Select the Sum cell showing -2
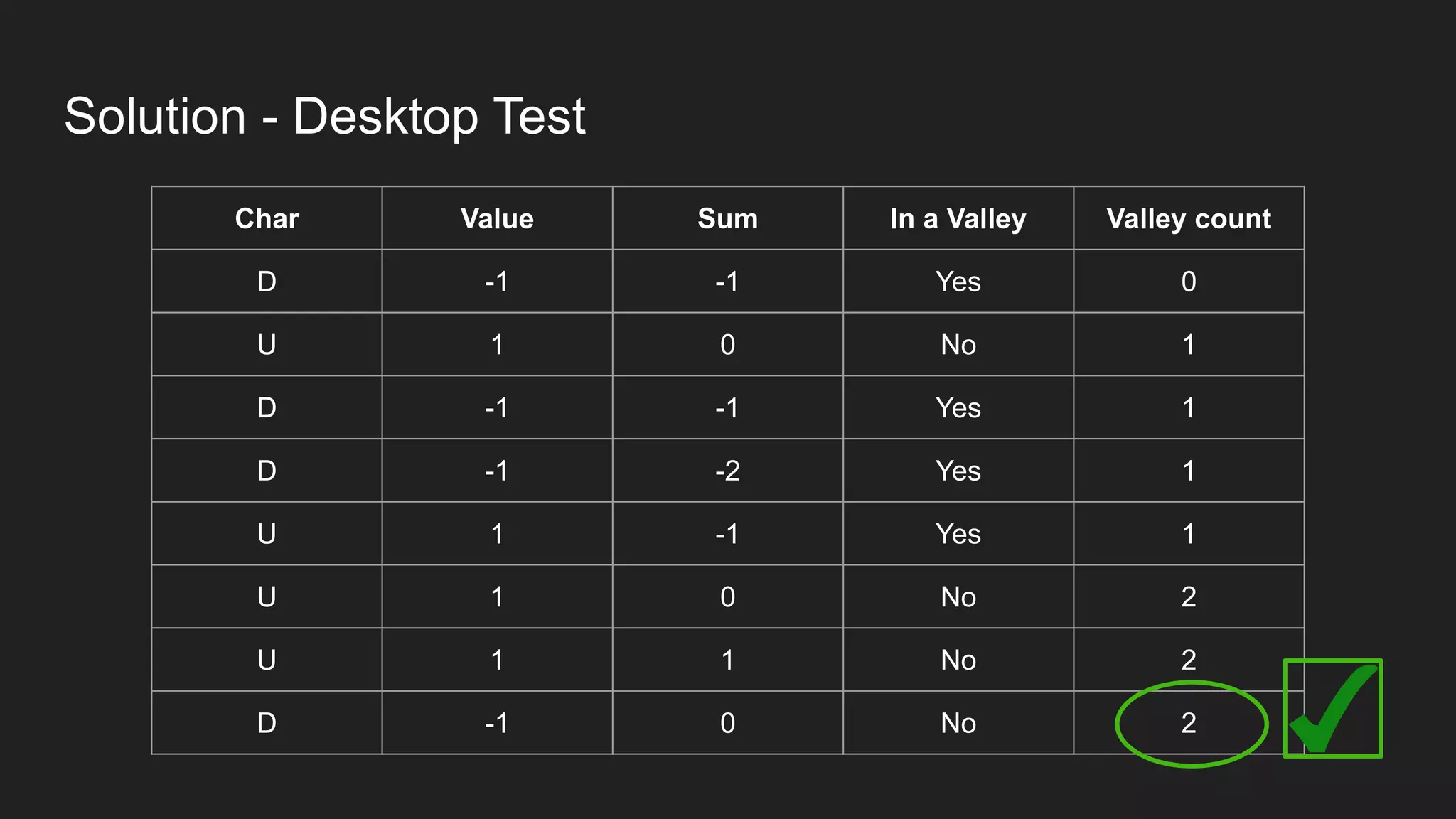 point(727,471)
